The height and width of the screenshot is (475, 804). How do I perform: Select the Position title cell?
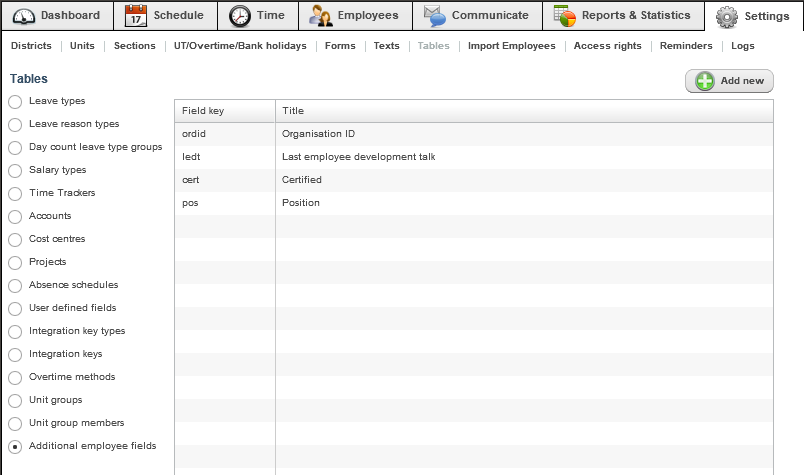click(x=524, y=203)
